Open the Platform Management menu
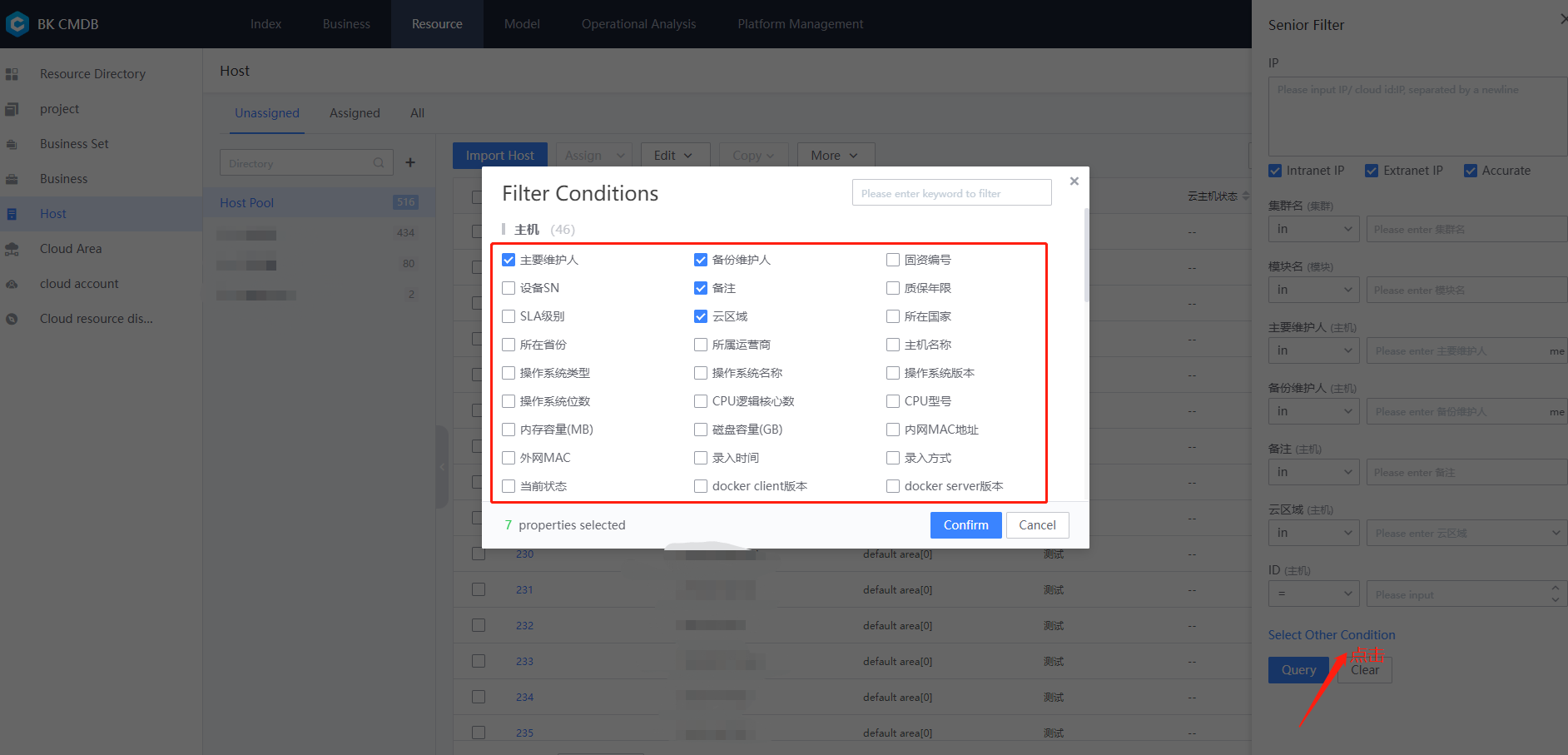The image size is (1568, 755). (x=801, y=24)
